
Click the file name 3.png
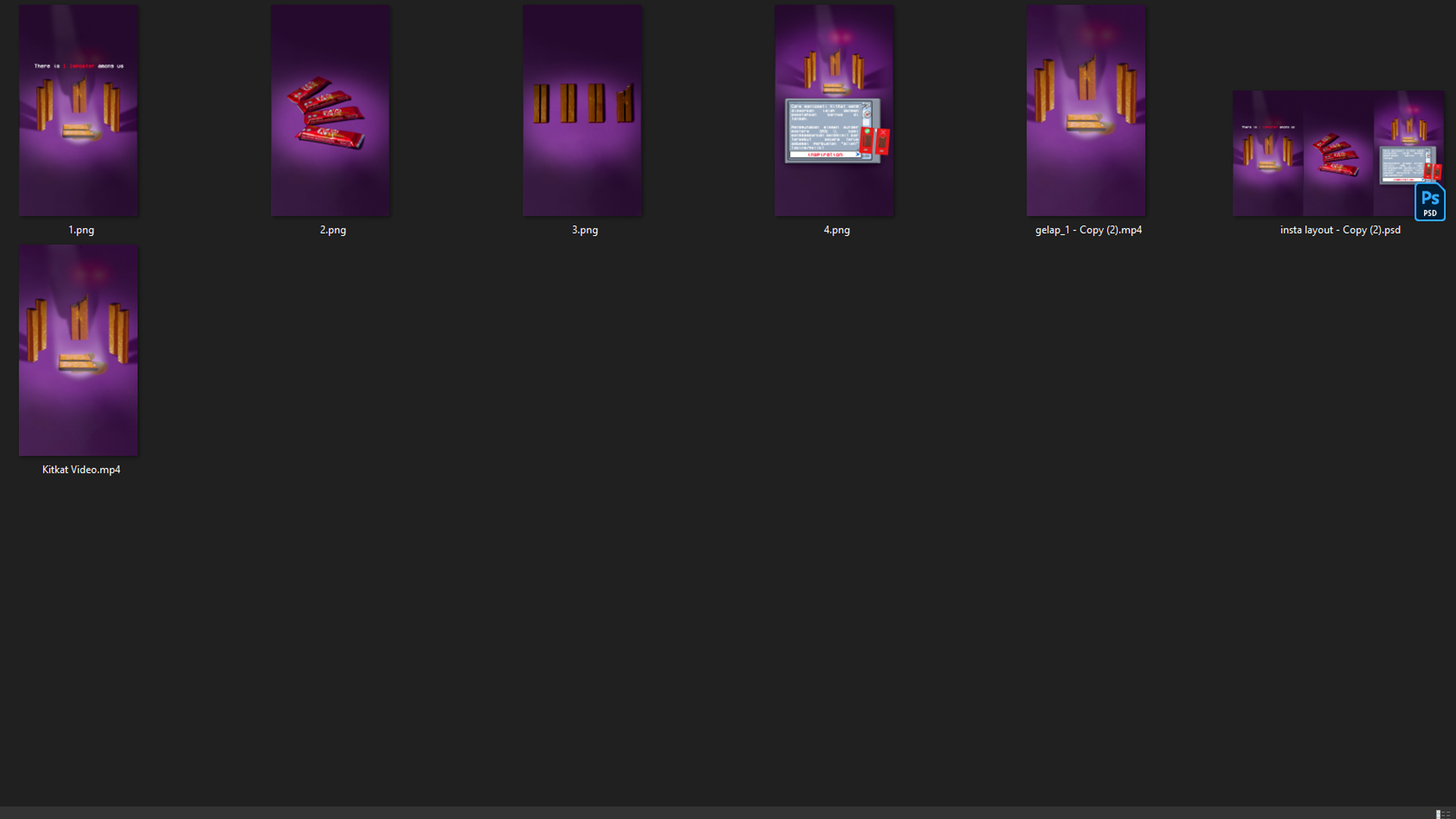point(585,230)
